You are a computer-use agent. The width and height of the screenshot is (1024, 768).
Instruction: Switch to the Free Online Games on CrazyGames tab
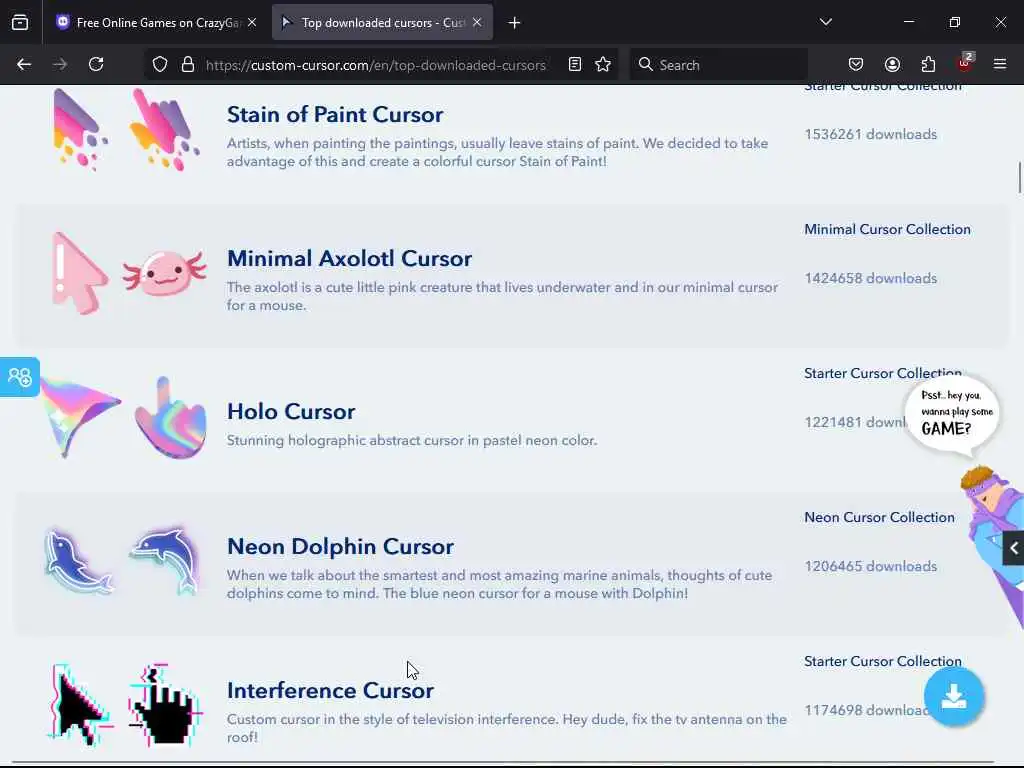click(x=156, y=22)
